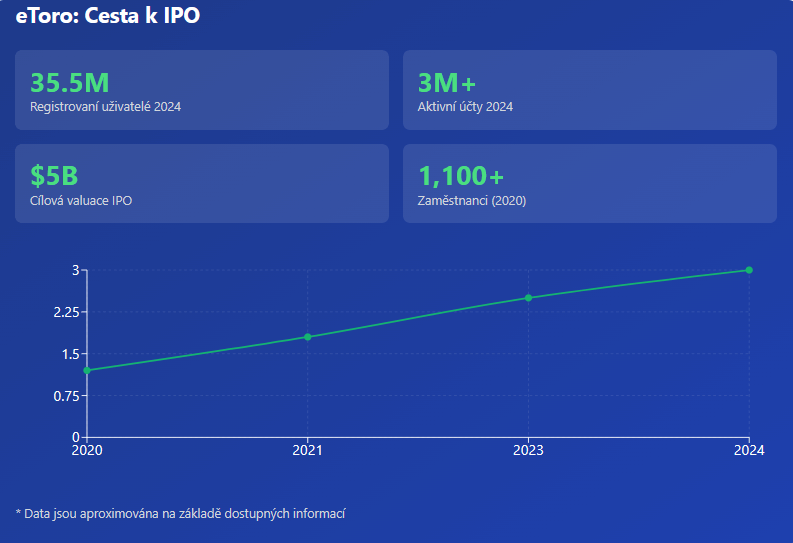Screen dimensions: 793x543
Task: Click the 'Cílová valuace IPO' label
Action: tap(81, 201)
